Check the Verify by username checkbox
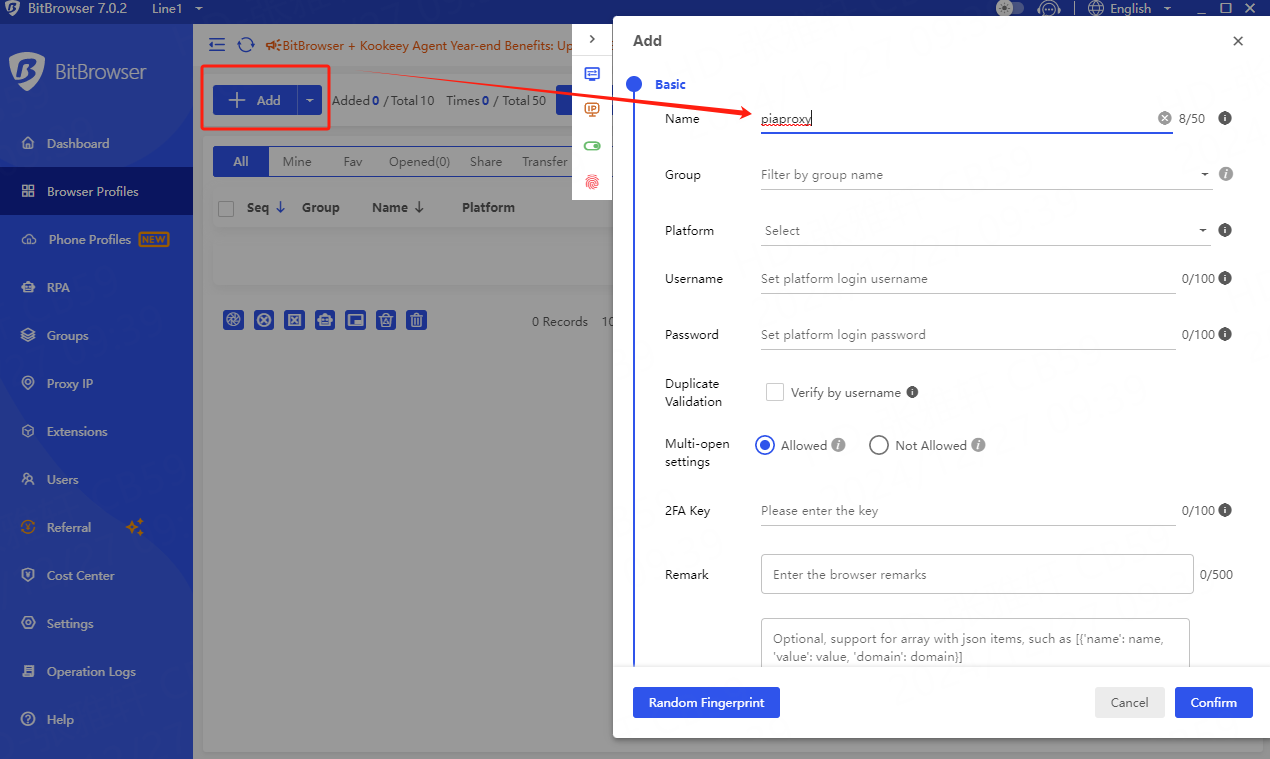The height and width of the screenshot is (759, 1270). point(774,392)
